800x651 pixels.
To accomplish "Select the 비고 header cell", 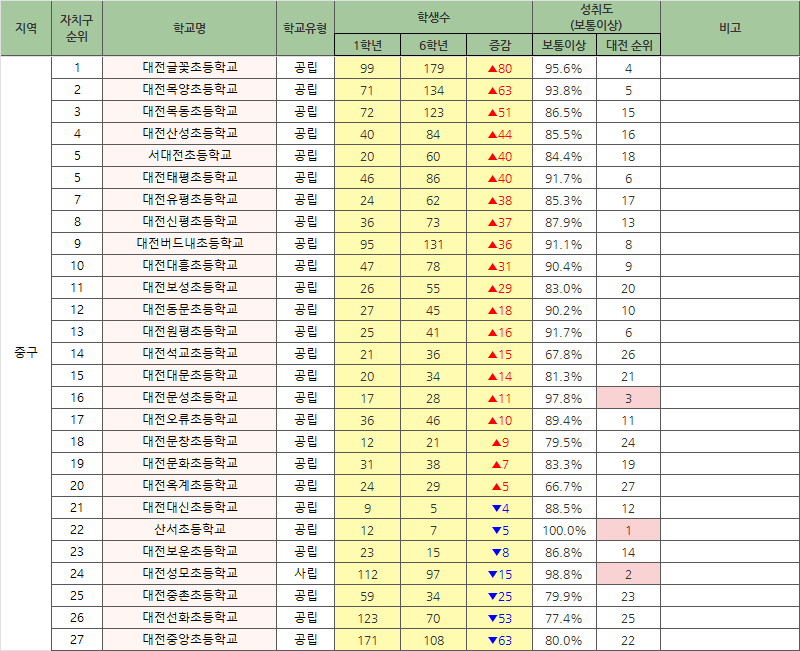I will point(730,28).
